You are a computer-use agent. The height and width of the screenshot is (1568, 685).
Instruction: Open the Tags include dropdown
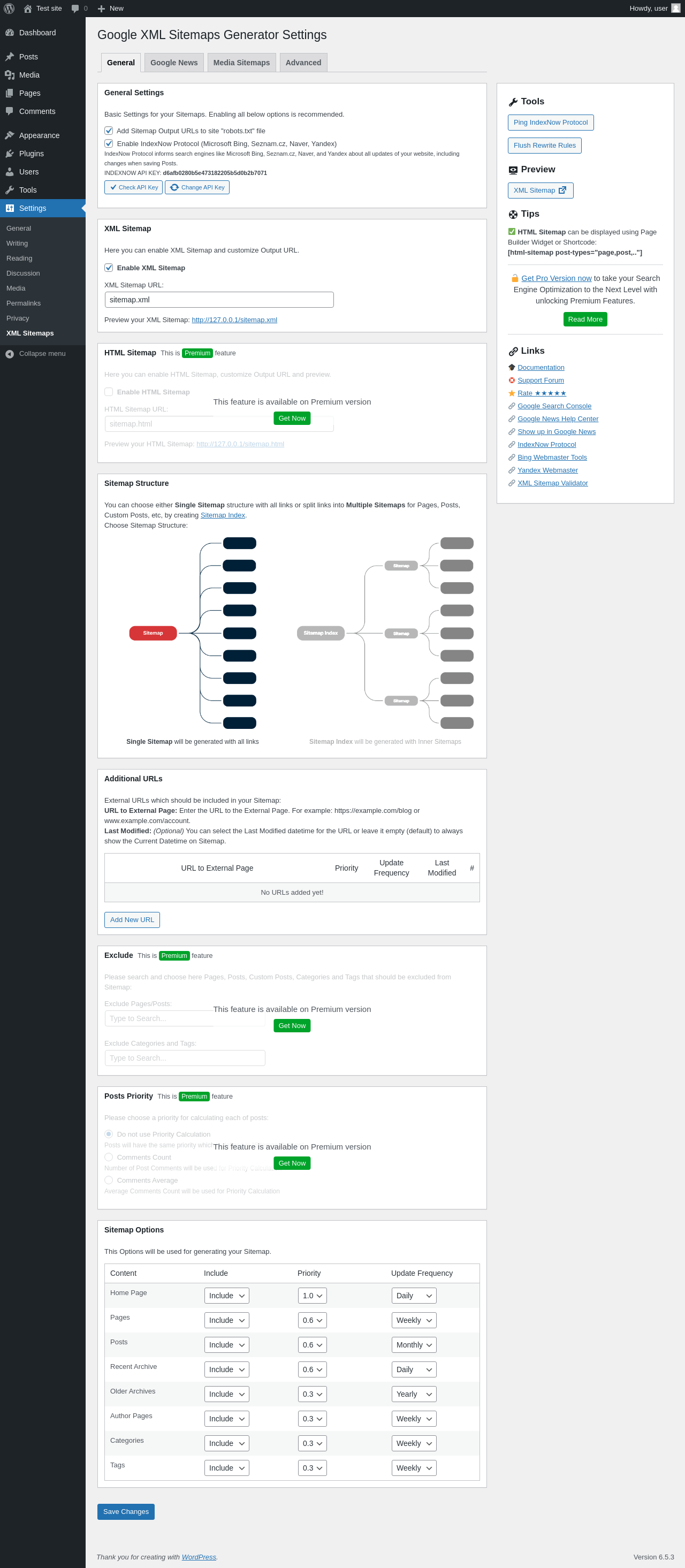tap(226, 1468)
